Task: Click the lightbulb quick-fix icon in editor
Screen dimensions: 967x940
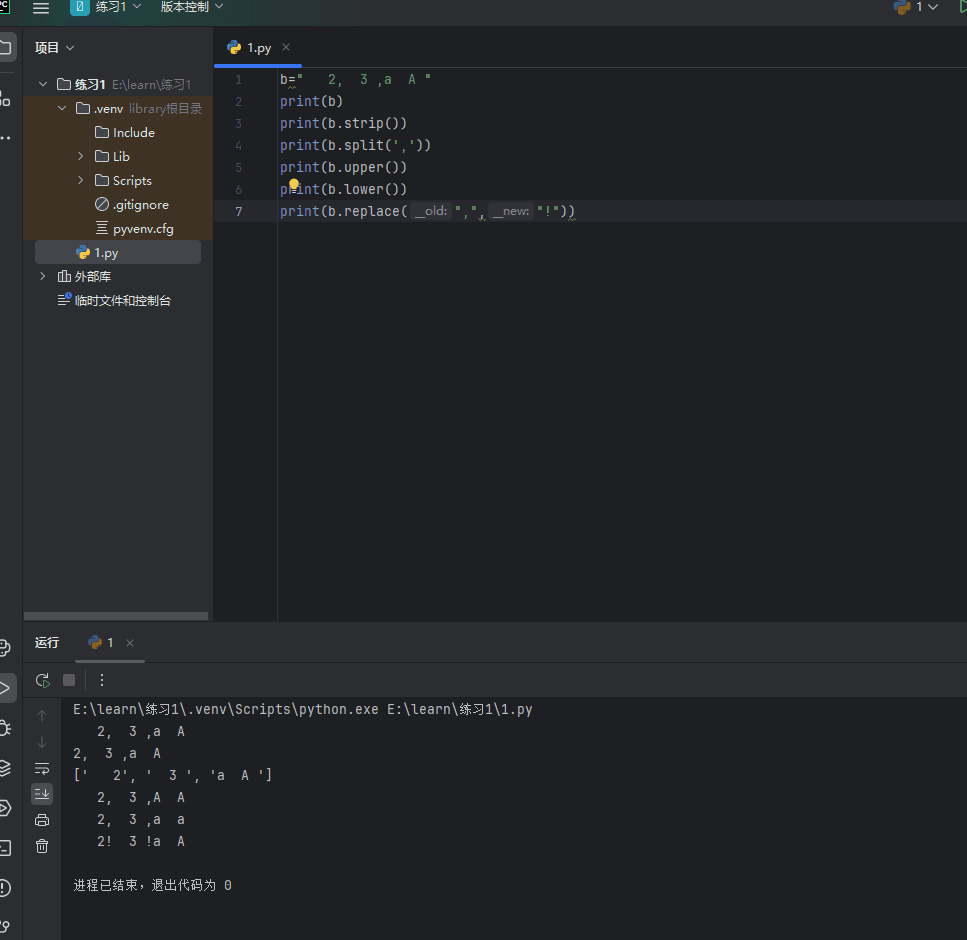Action: point(294,185)
